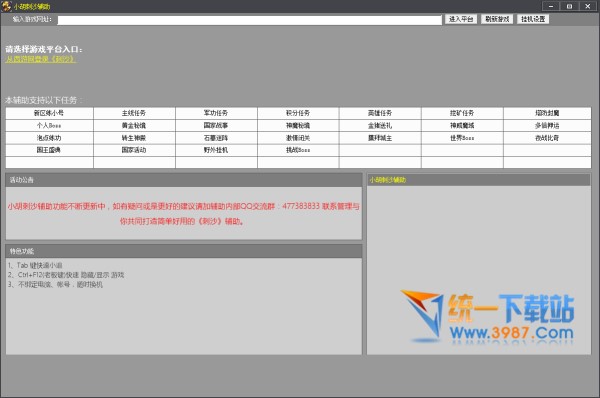
Task: Maximize the assistant window
Action: pyautogui.click(x=569, y=6)
